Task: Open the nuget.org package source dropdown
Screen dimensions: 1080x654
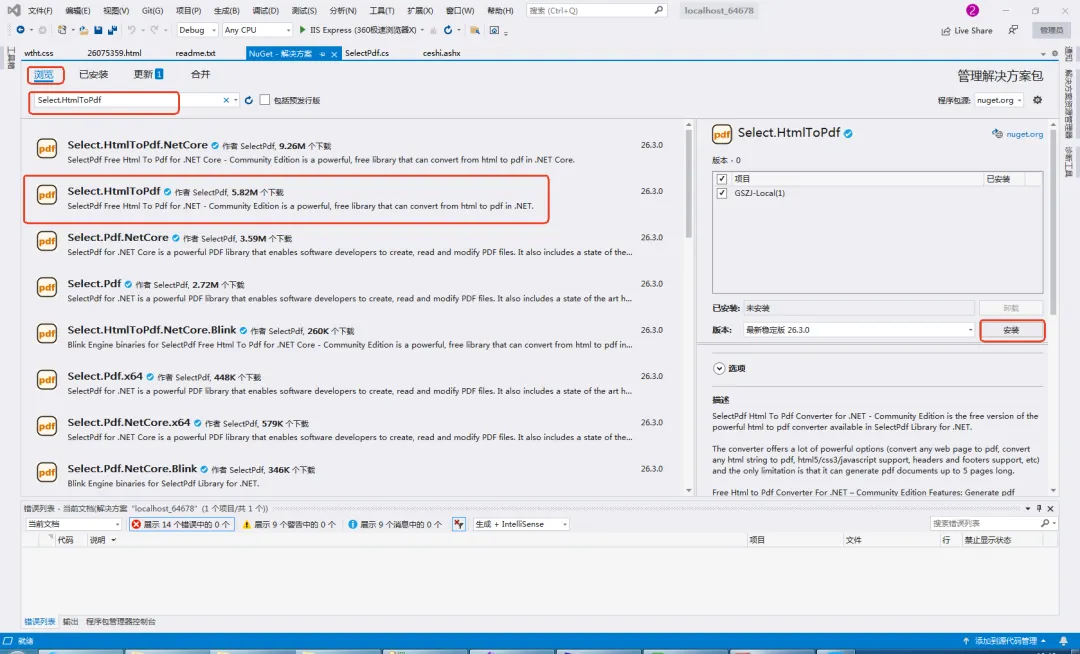Action: [999, 101]
